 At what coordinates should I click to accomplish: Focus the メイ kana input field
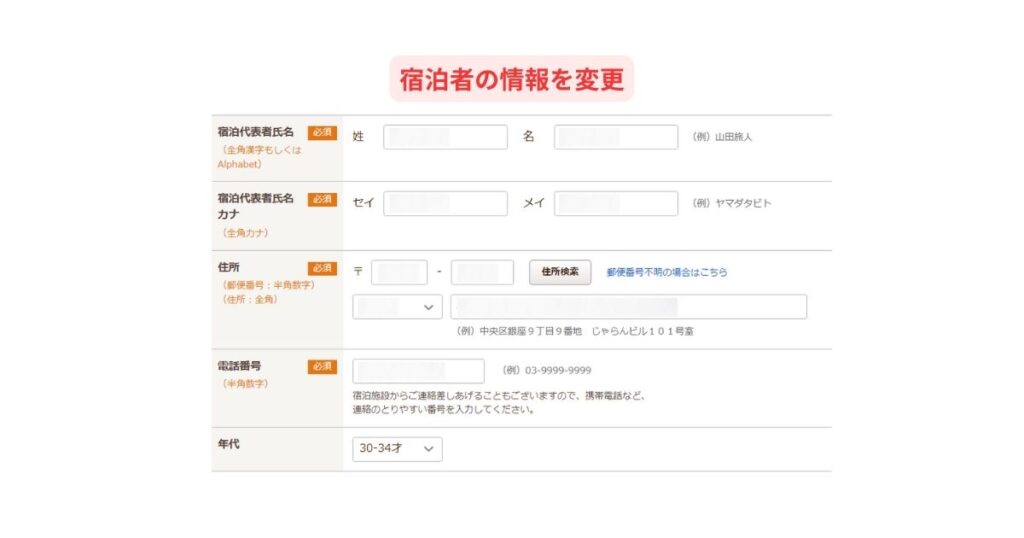(x=616, y=204)
